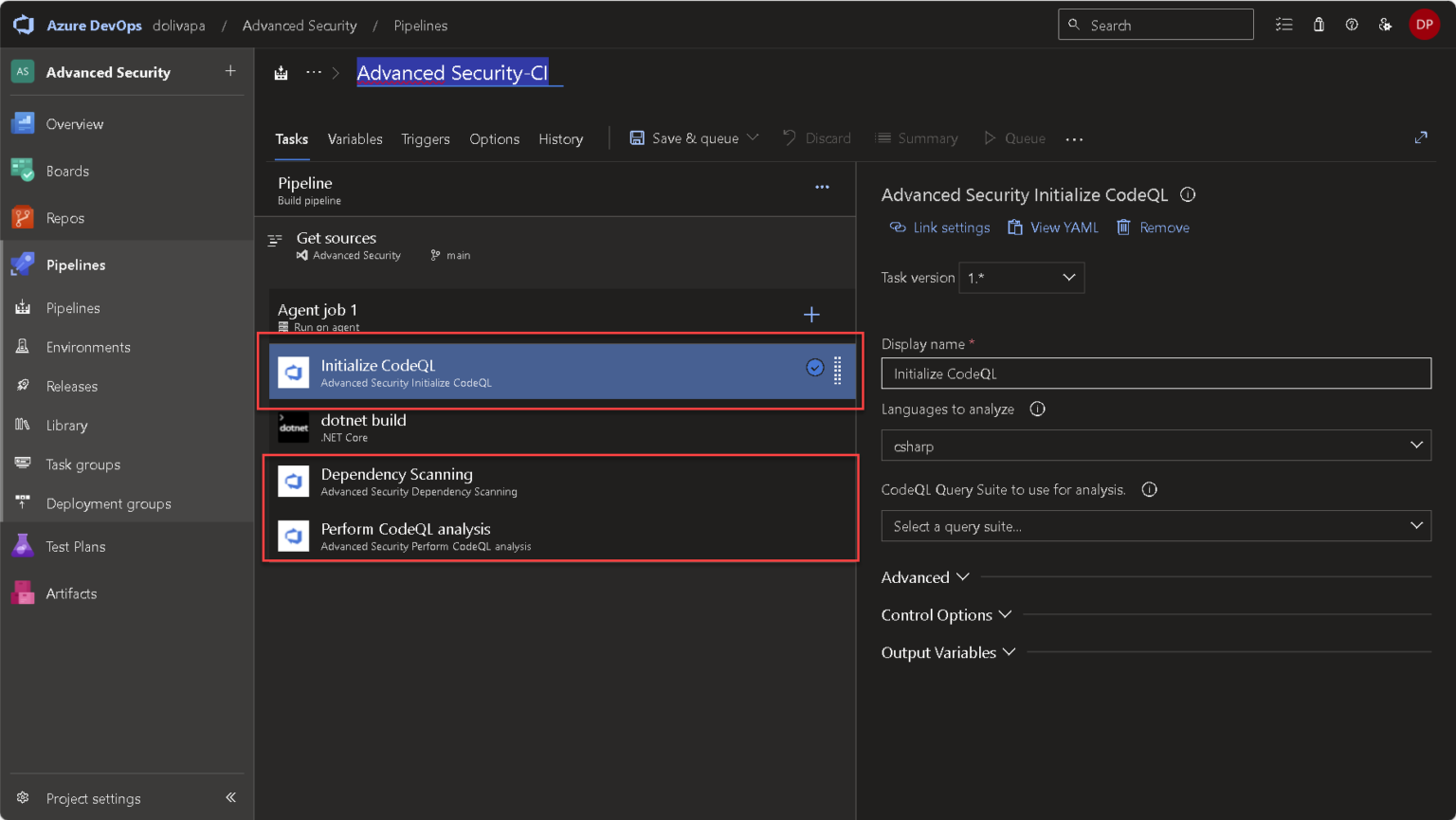Open Test Plans from the sidebar
1456x820 pixels.
pos(76,546)
